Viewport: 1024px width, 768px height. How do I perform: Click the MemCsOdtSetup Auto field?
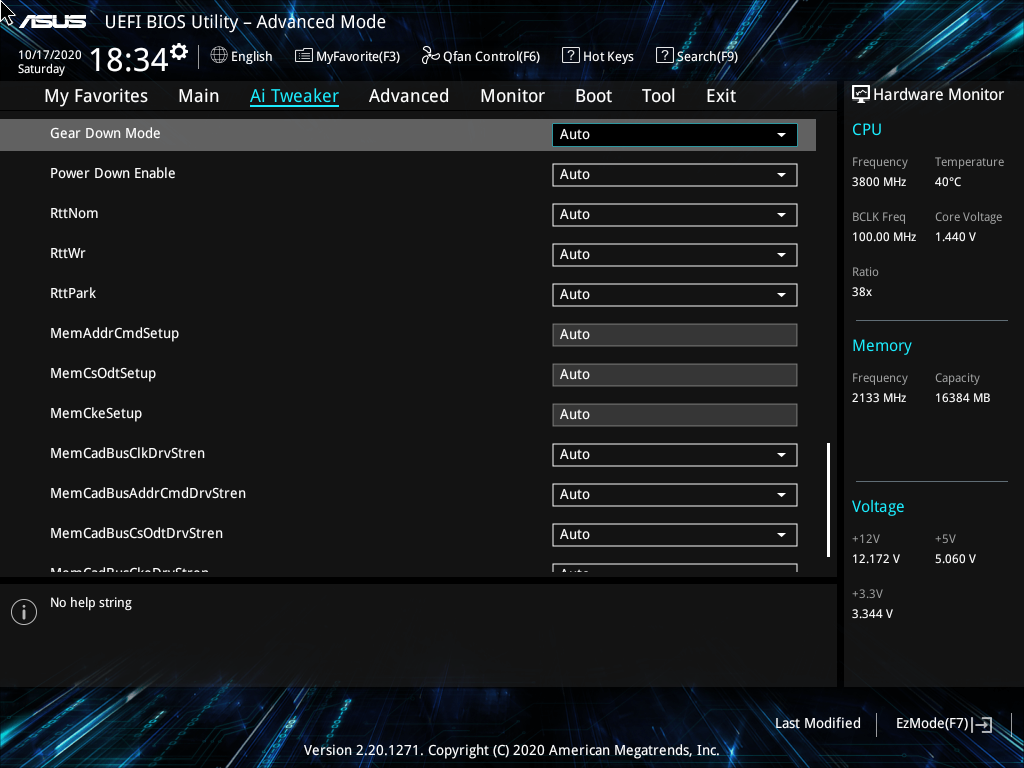pos(675,374)
